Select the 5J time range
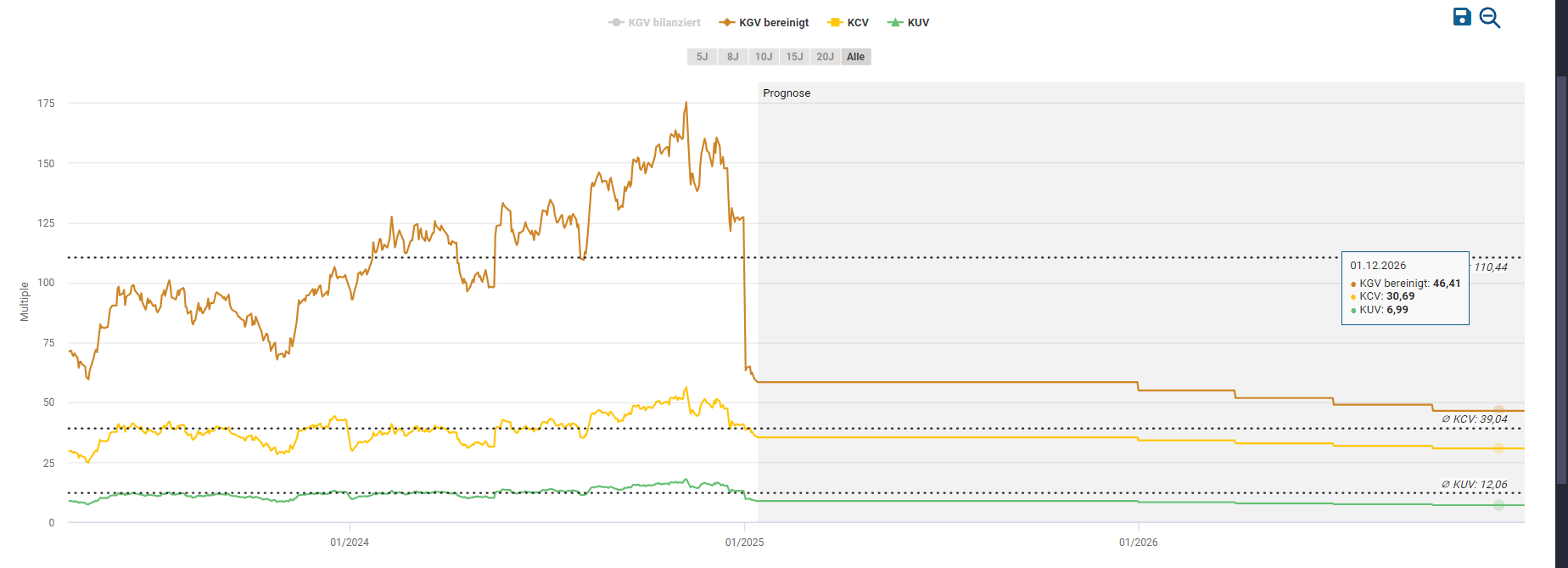Viewport: 1568px width, 568px height. click(702, 57)
